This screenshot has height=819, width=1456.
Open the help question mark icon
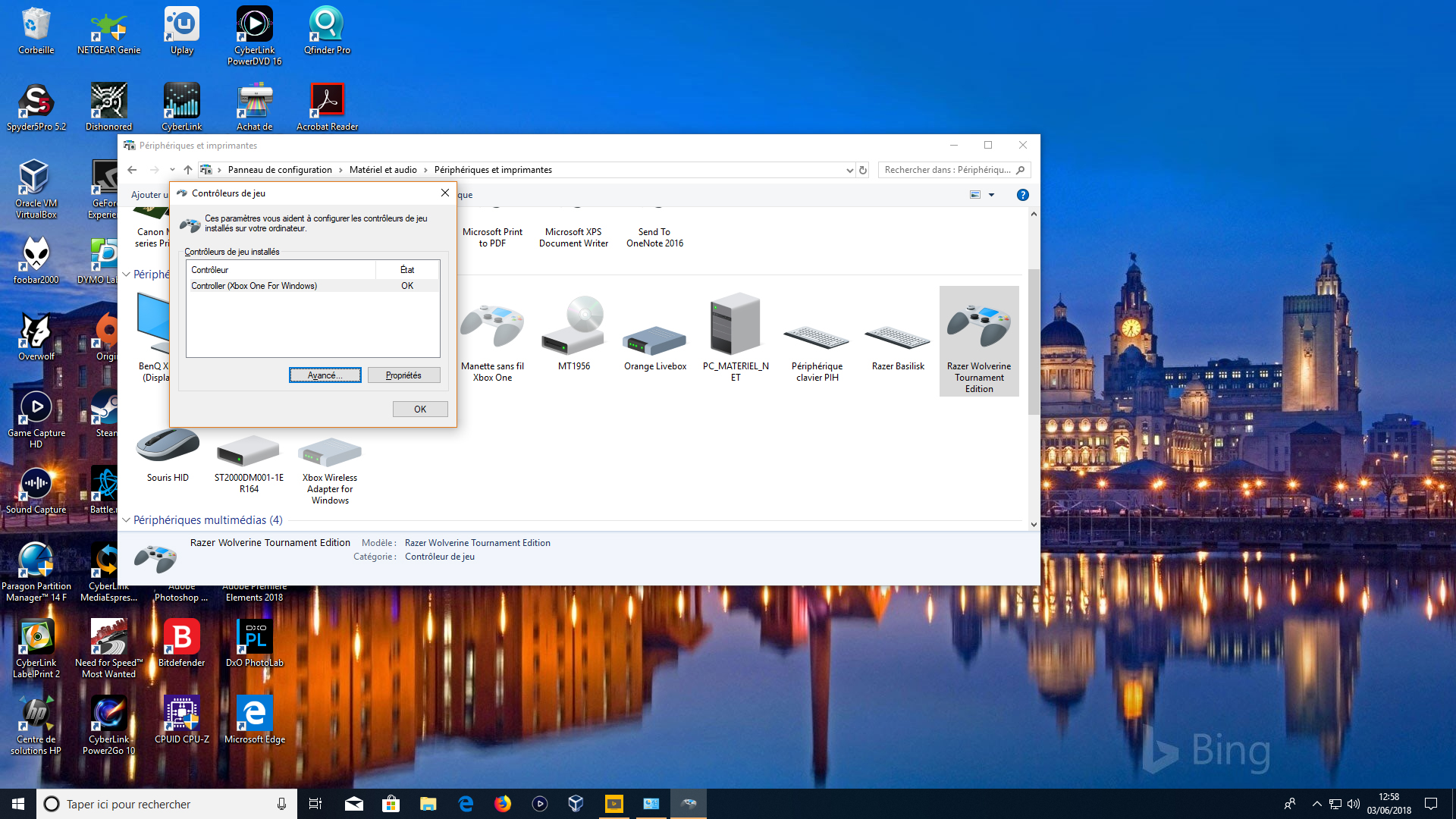[x=1022, y=195]
